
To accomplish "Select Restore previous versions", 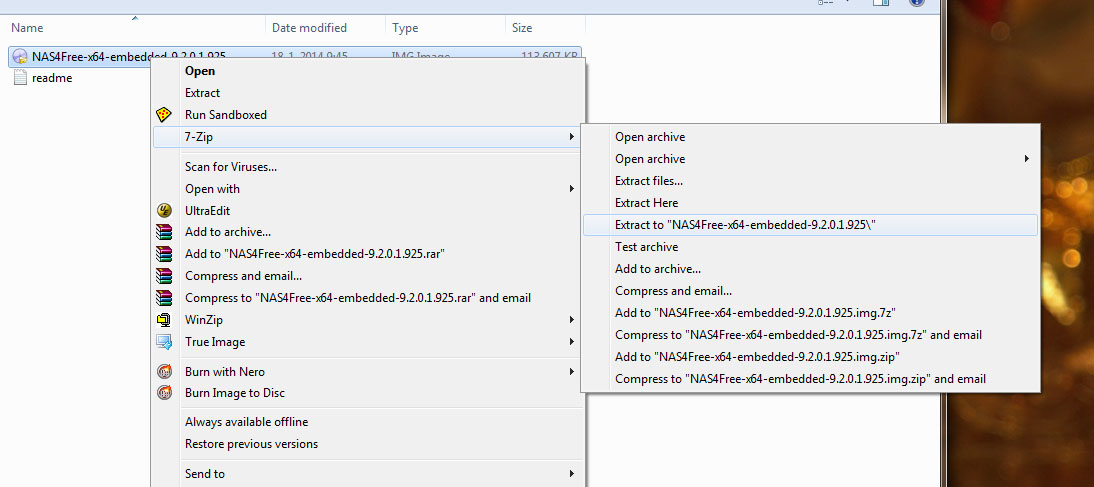I will 251,444.
